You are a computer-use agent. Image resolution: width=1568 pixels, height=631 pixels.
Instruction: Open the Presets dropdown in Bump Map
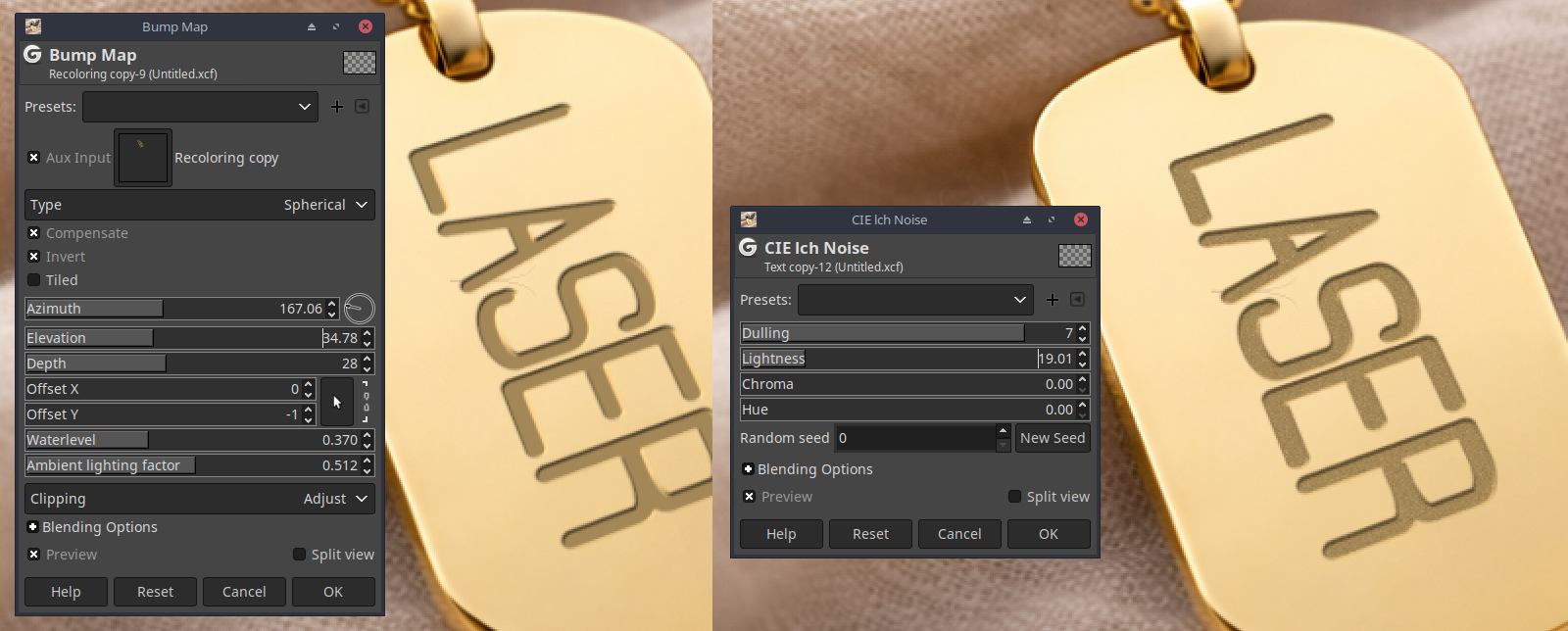[x=200, y=107]
